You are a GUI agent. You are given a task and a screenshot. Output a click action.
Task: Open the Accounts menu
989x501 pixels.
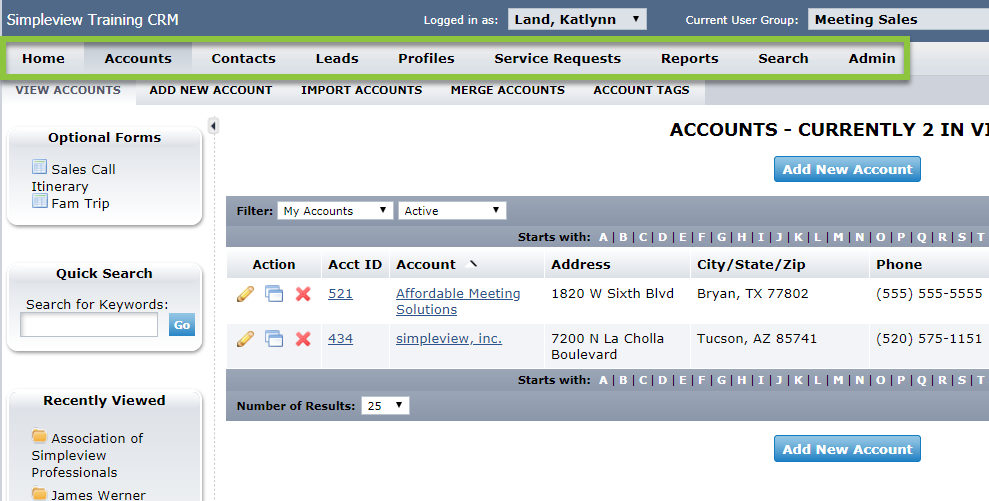[x=138, y=59]
